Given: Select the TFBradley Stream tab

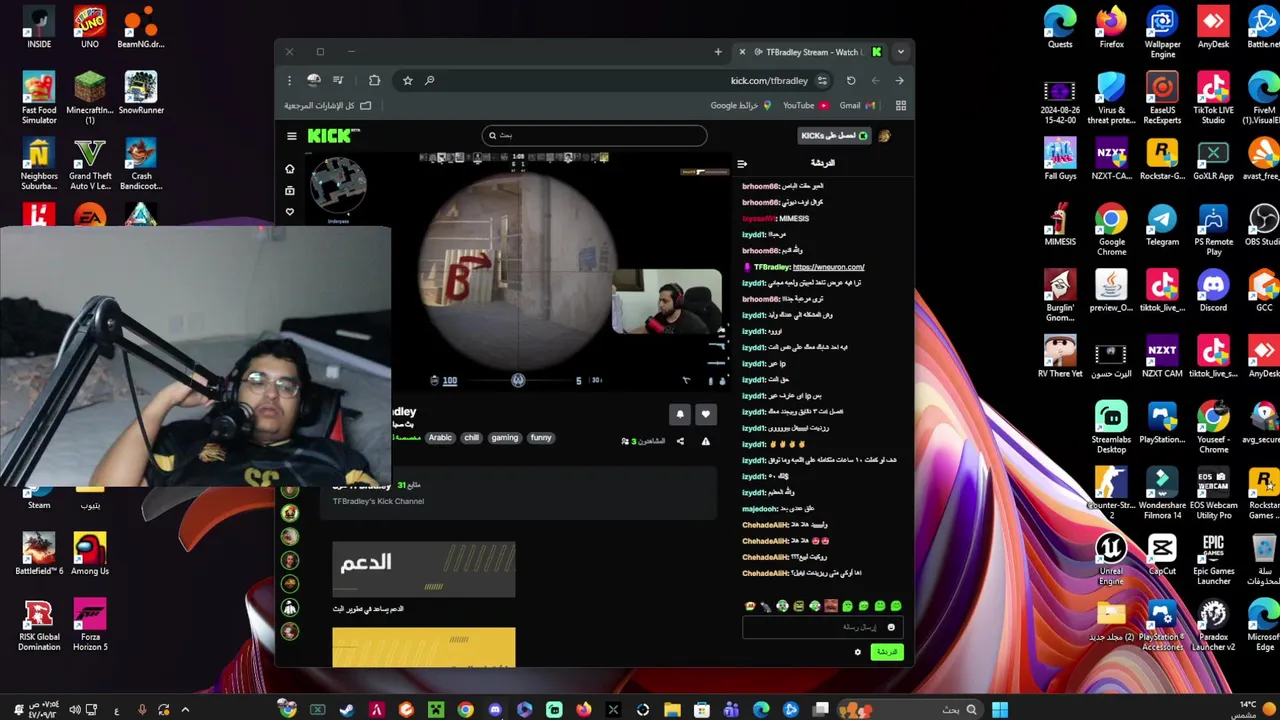Looking at the screenshot, I should [x=812, y=52].
